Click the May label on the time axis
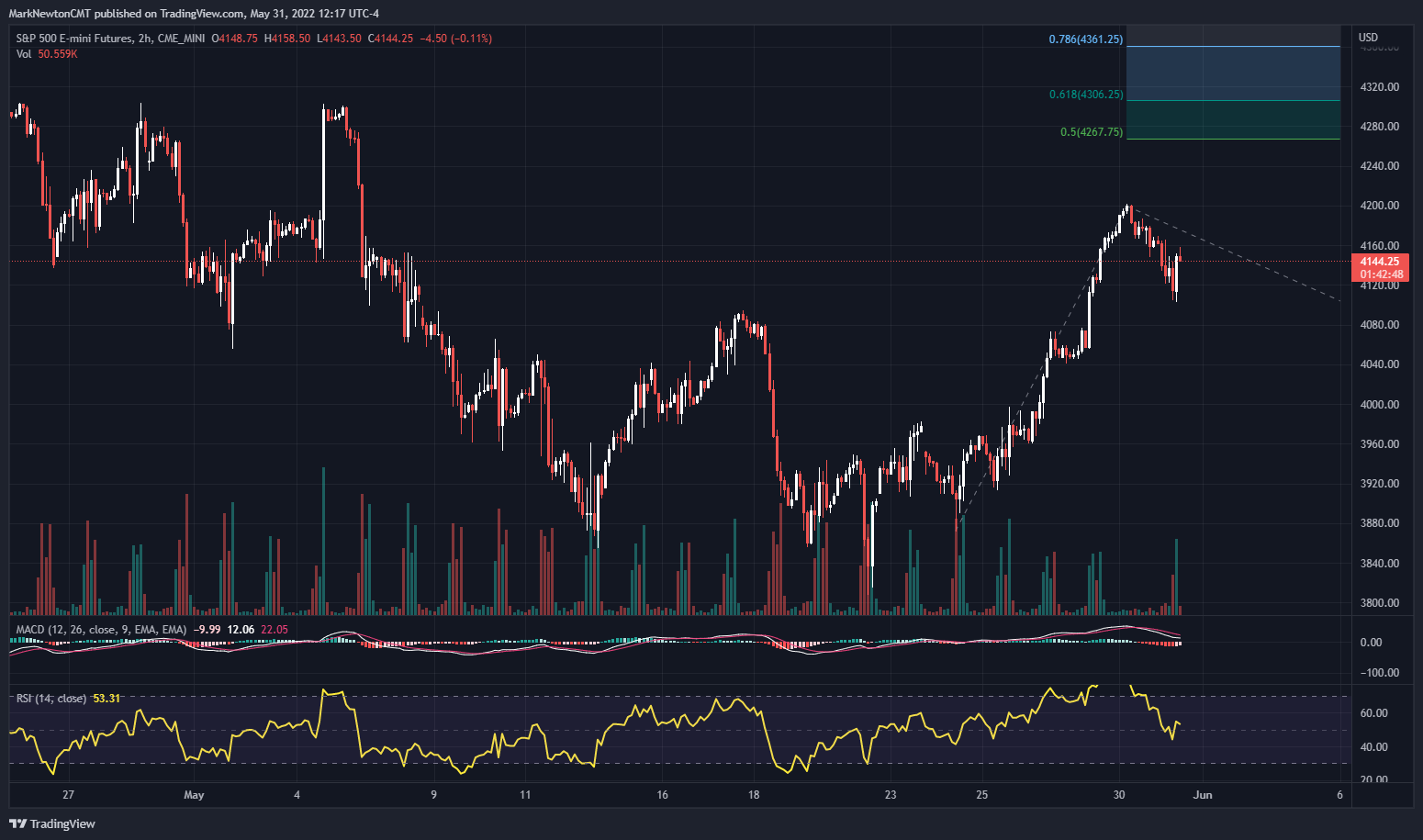Image resolution: width=1423 pixels, height=840 pixels. coord(194,795)
